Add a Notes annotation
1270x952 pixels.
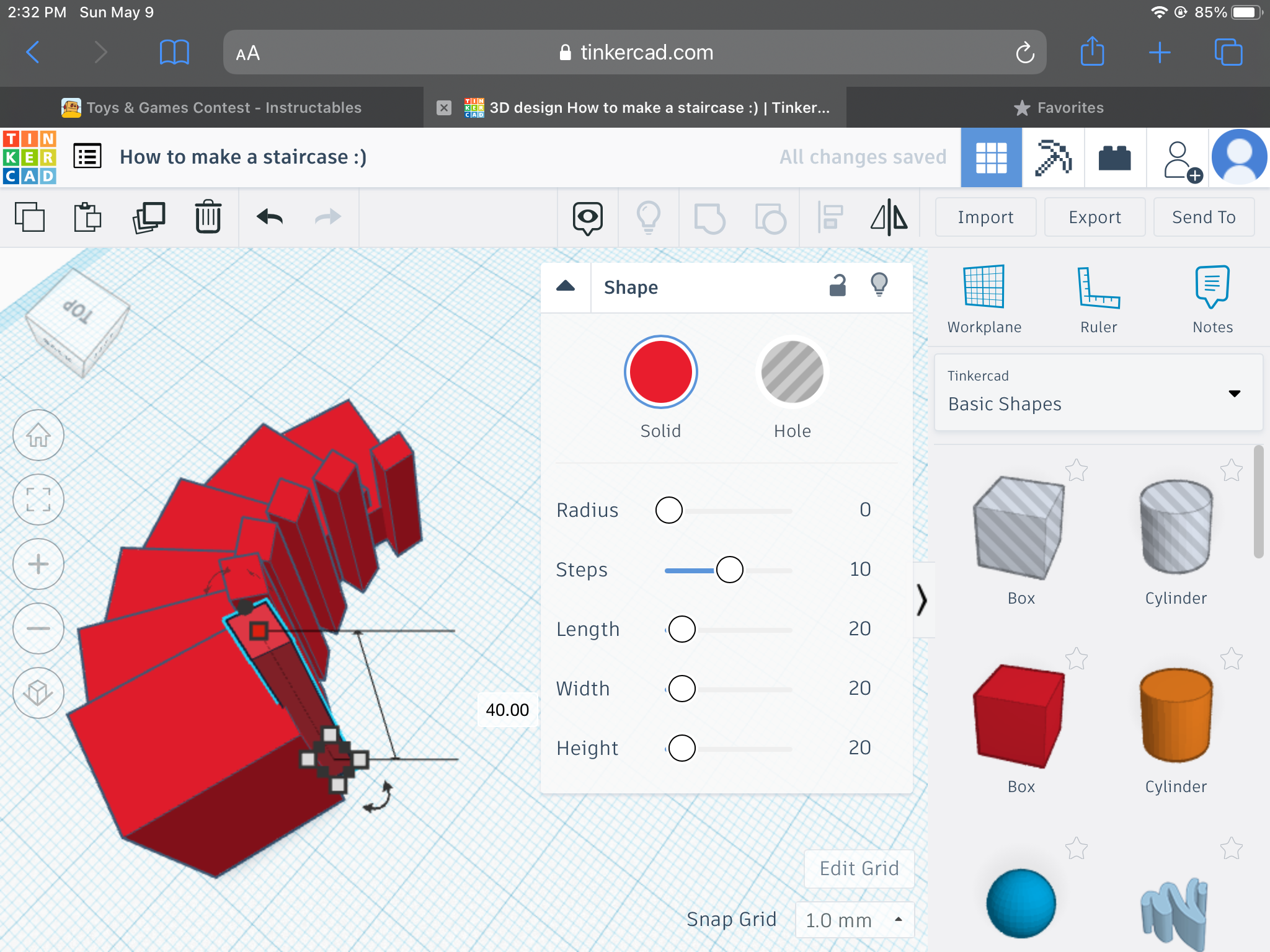coord(1212,300)
